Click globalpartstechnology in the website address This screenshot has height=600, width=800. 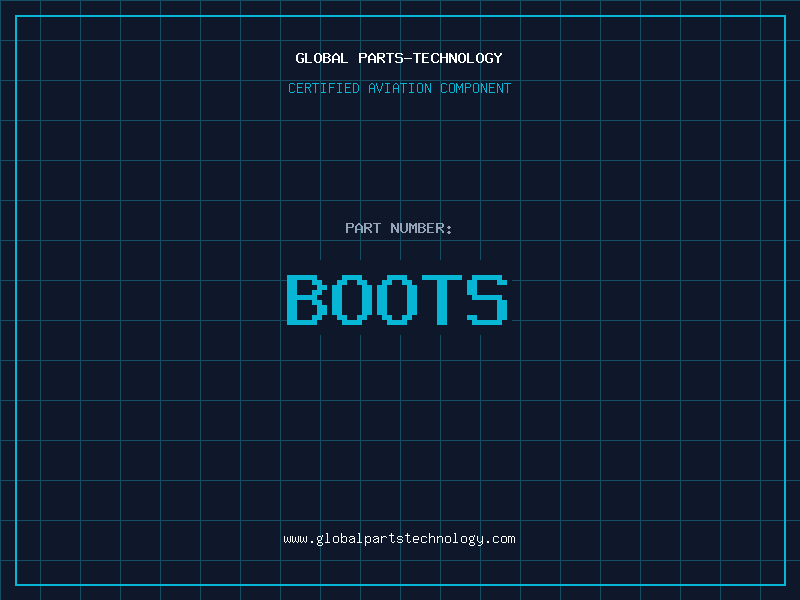pyautogui.click(x=399, y=539)
